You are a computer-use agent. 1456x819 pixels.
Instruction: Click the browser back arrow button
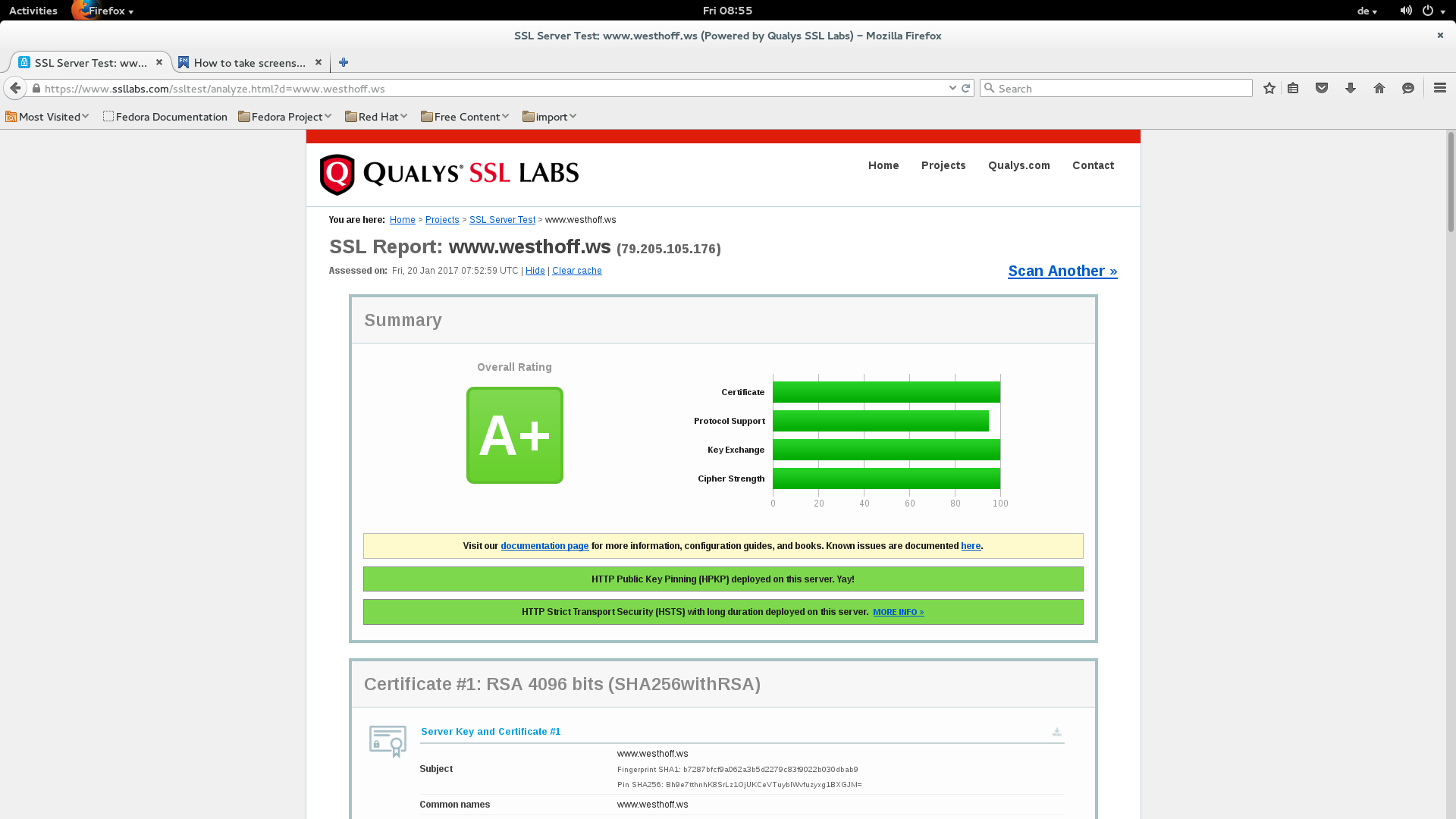tap(15, 88)
